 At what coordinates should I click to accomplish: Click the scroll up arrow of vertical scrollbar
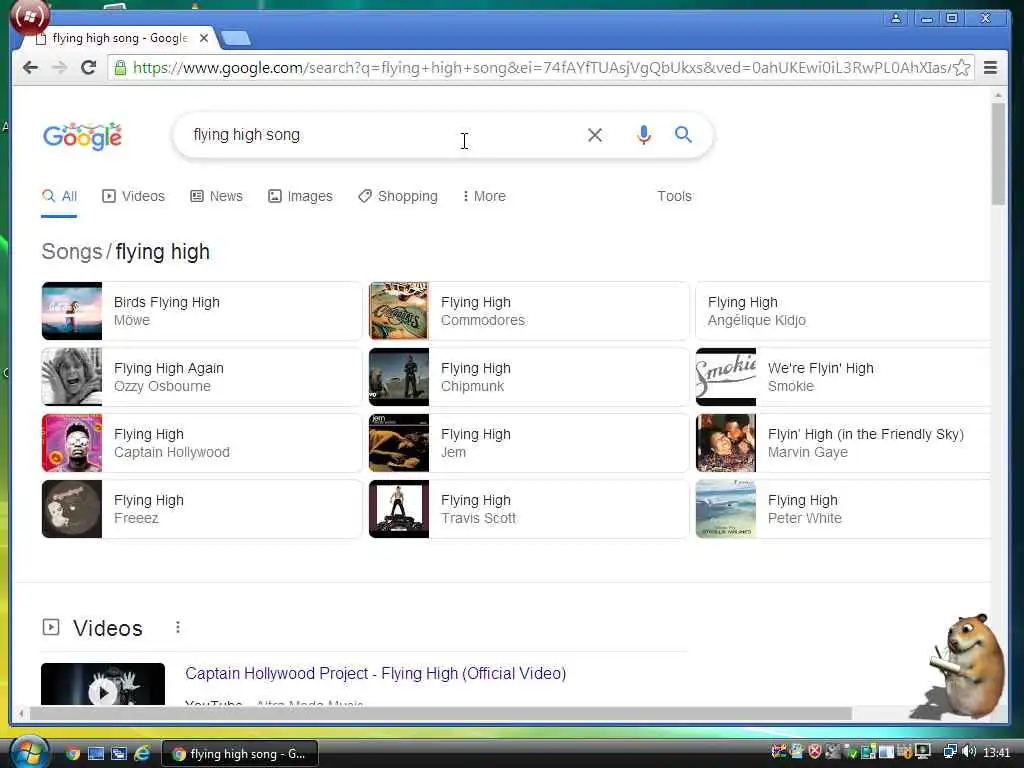[997, 95]
